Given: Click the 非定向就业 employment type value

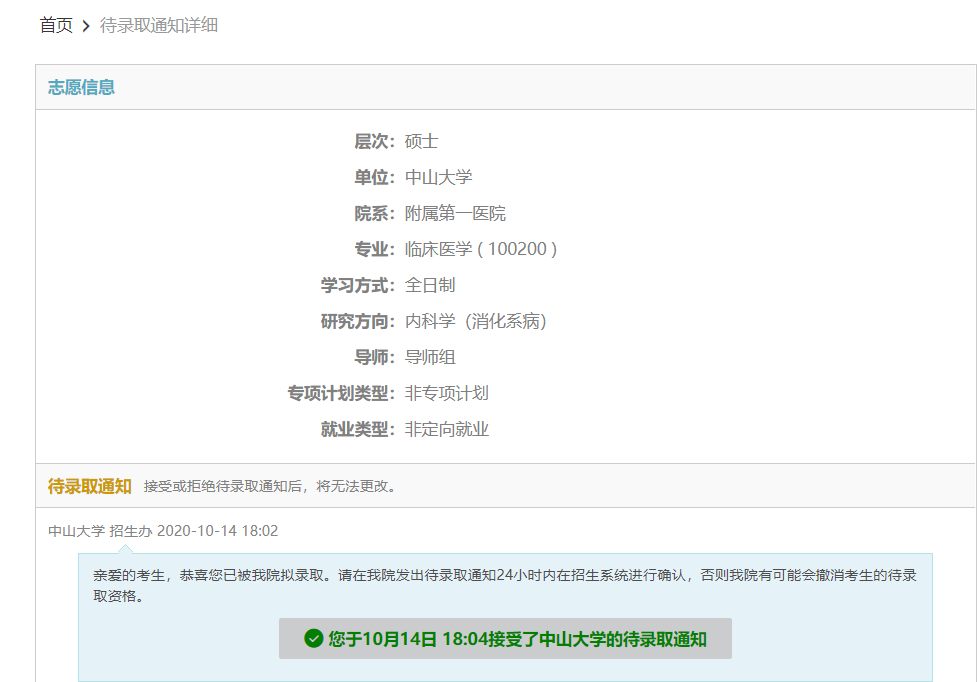Looking at the screenshot, I should coord(446,429).
